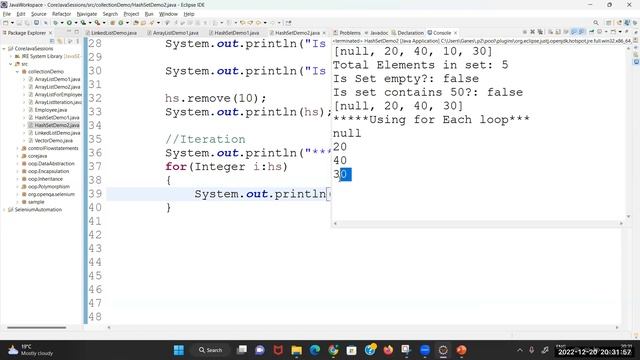Select the org.openqa.selenium package
Screen dimensions: 640x360
pos(51,194)
